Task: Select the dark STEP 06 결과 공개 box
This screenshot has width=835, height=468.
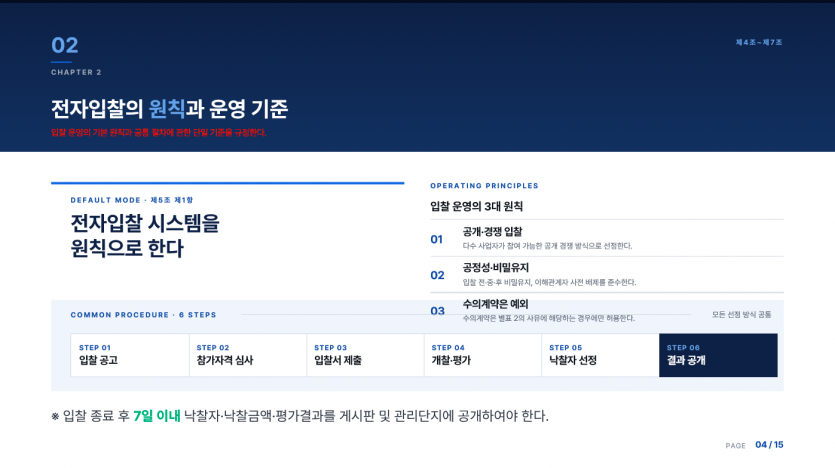Action: [x=718, y=355]
